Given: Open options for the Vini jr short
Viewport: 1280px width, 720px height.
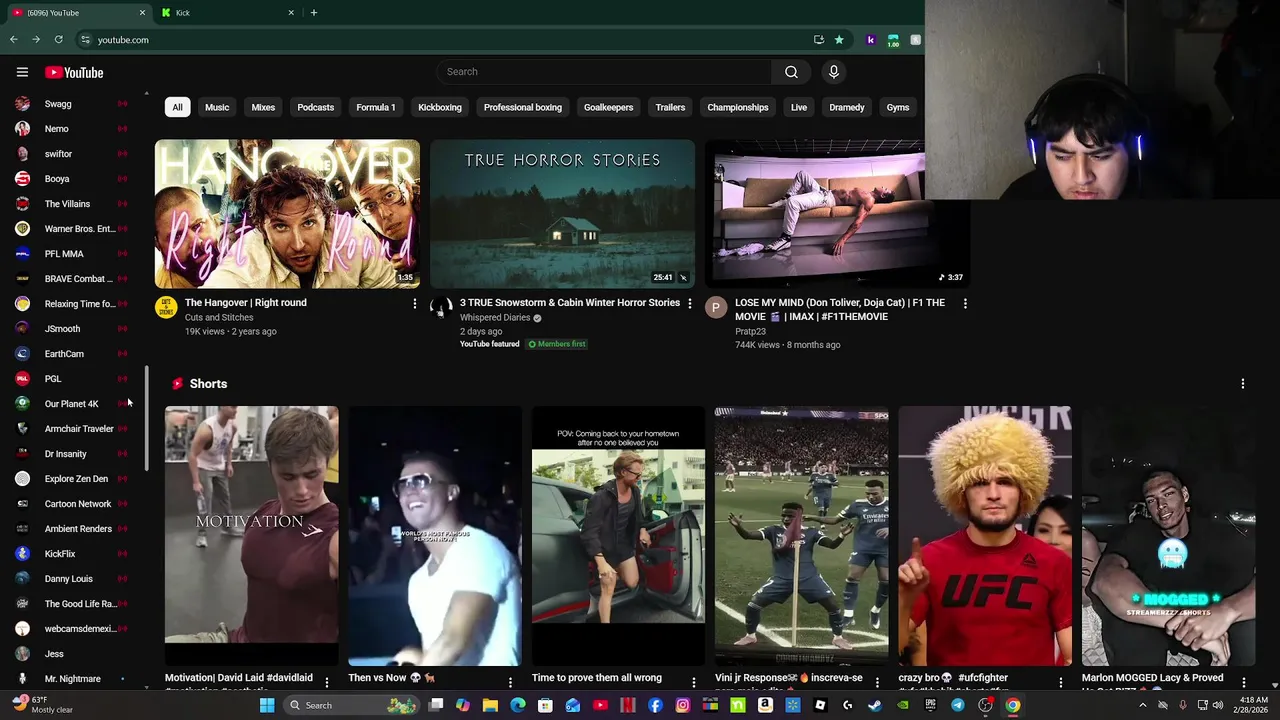Looking at the screenshot, I should [x=877, y=682].
